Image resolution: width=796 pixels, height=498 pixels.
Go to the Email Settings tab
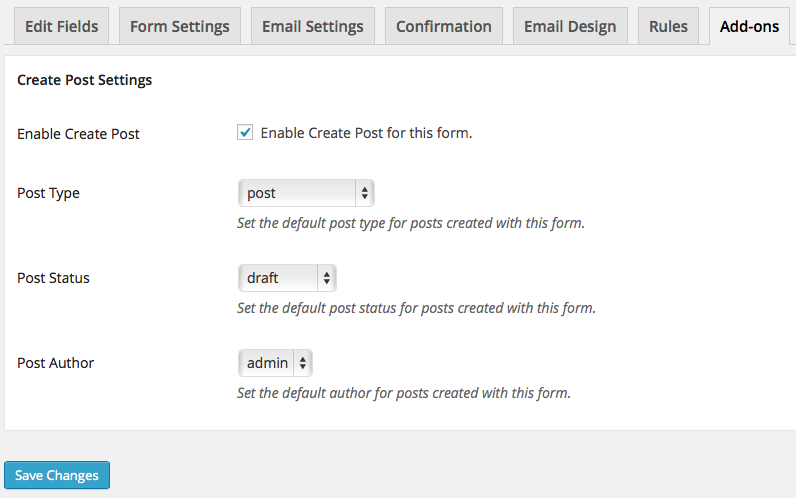312,26
